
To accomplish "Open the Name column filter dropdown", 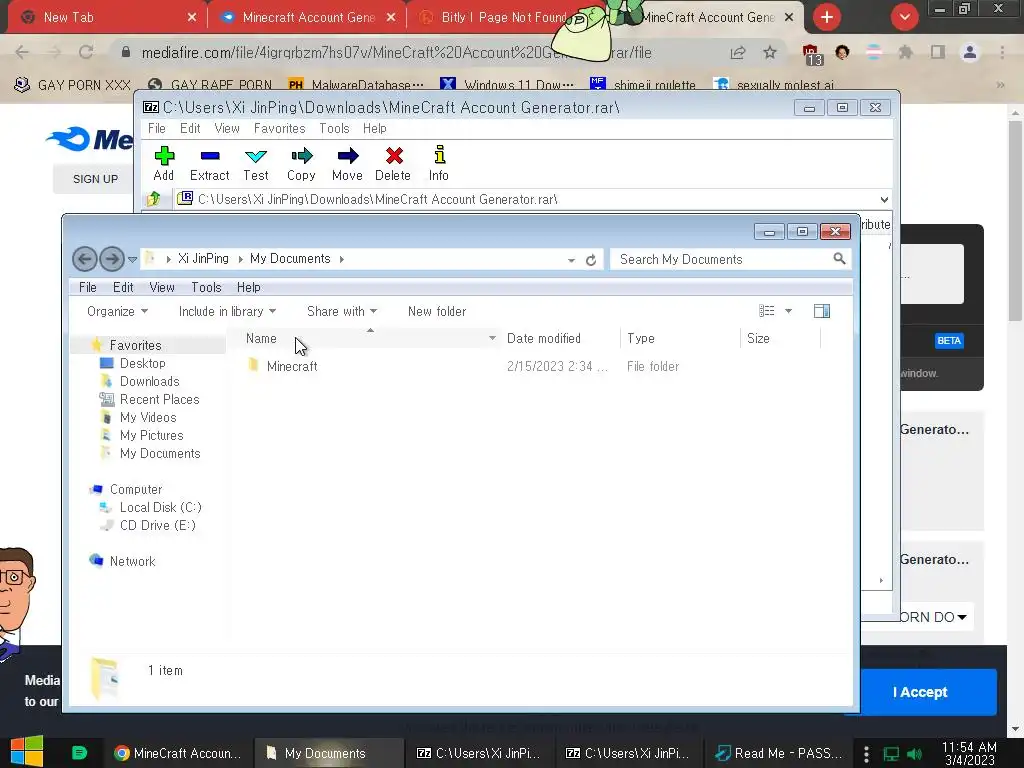I will coord(492,338).
